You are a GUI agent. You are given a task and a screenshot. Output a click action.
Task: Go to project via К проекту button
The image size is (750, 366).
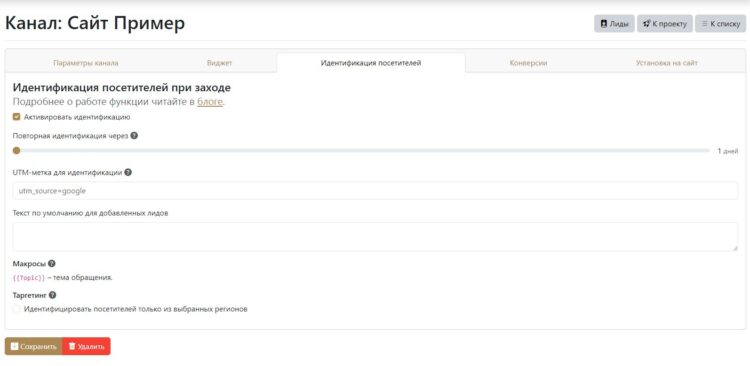coord(665,23)
